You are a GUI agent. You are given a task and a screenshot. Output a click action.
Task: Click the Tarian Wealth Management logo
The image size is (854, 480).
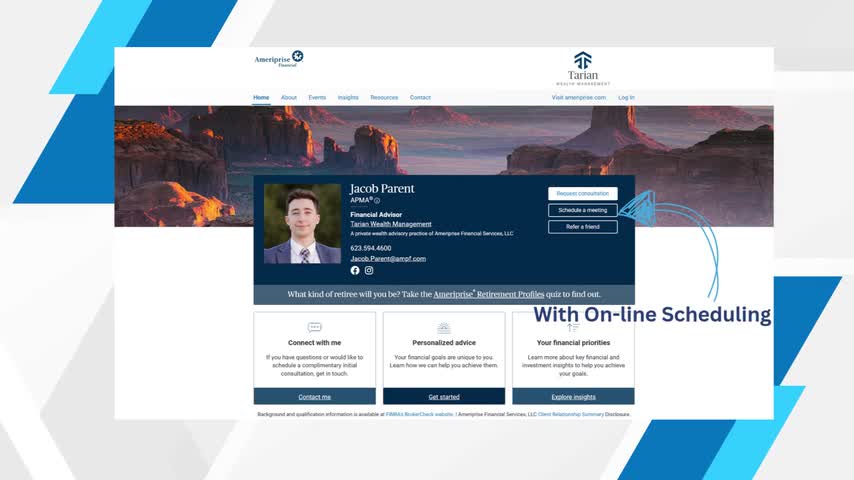pos(582,68)
